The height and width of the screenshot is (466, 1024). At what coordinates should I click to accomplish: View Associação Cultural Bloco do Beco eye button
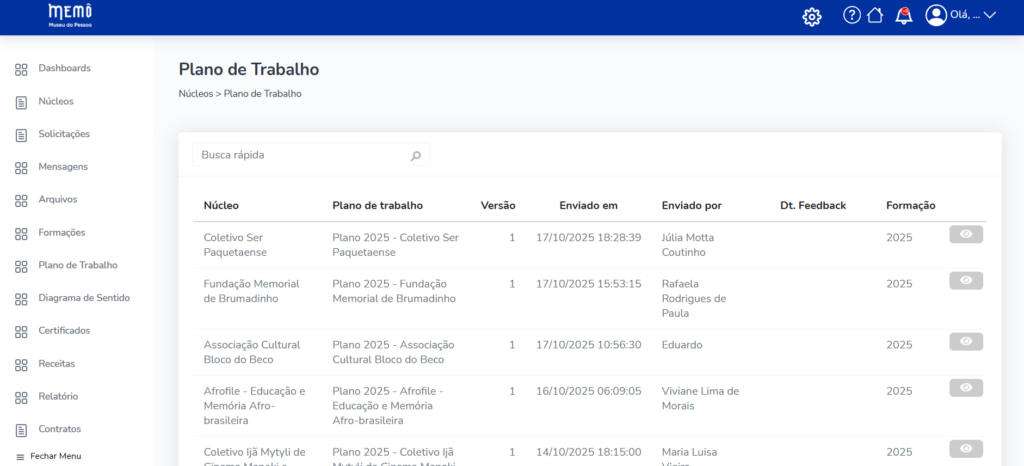[x=966, y=342]
